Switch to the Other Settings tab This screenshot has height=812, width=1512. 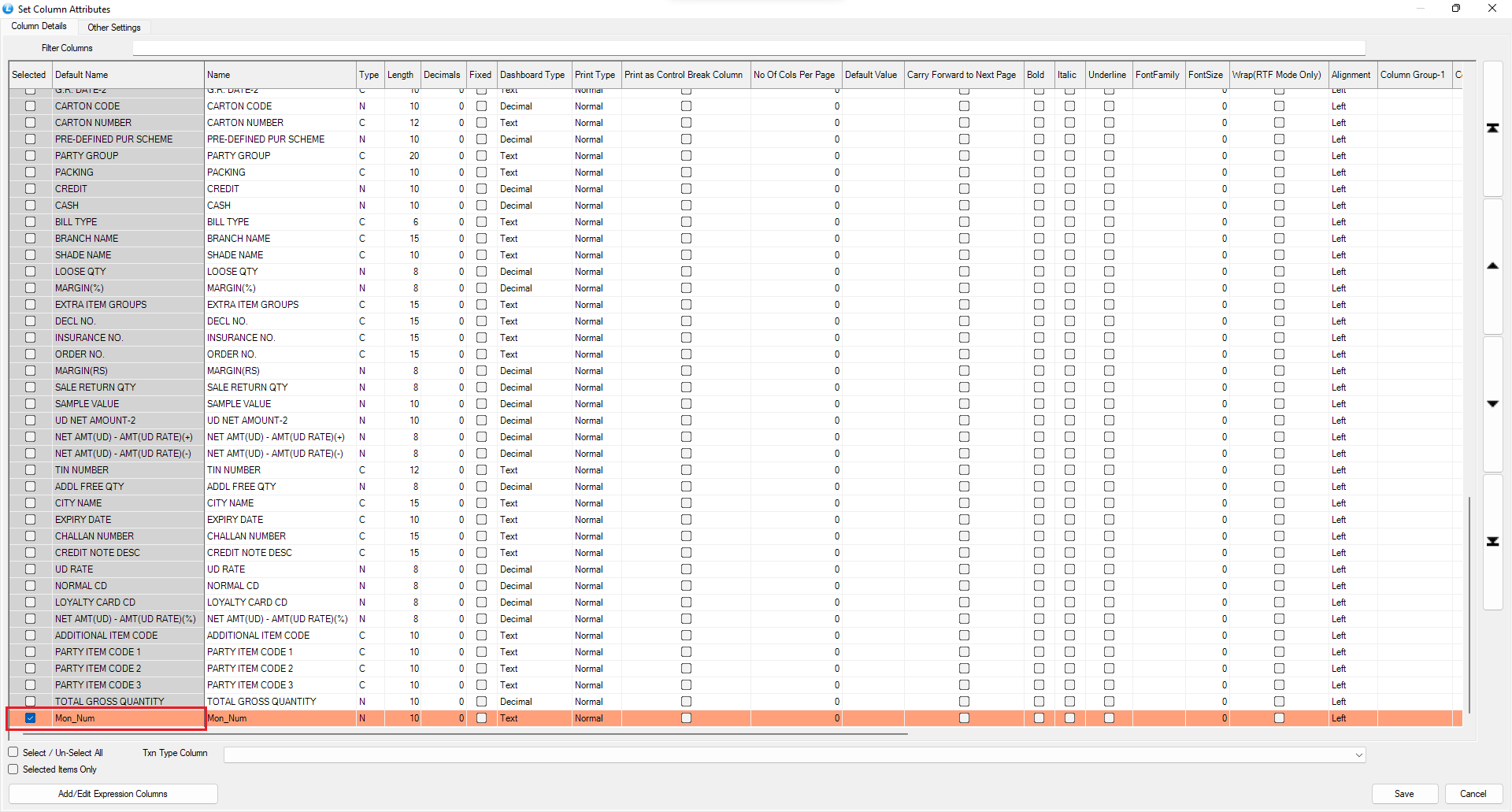(x=114, y=28)
